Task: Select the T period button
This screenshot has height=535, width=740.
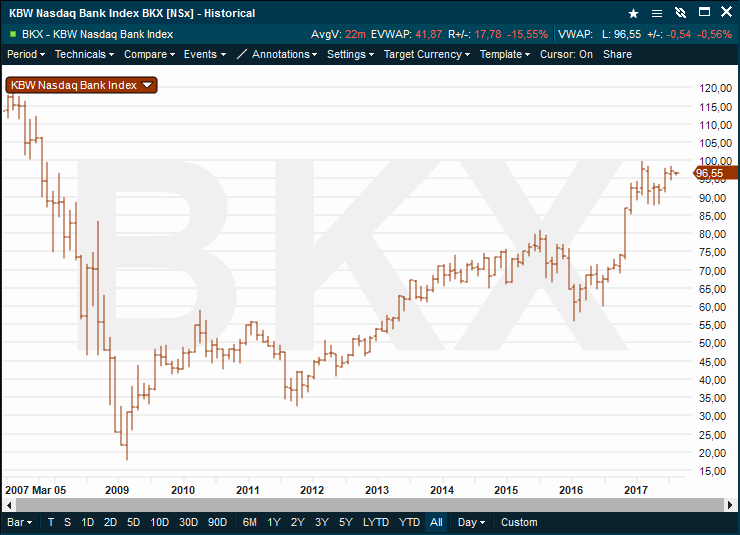Action: (x=51, y=522)
